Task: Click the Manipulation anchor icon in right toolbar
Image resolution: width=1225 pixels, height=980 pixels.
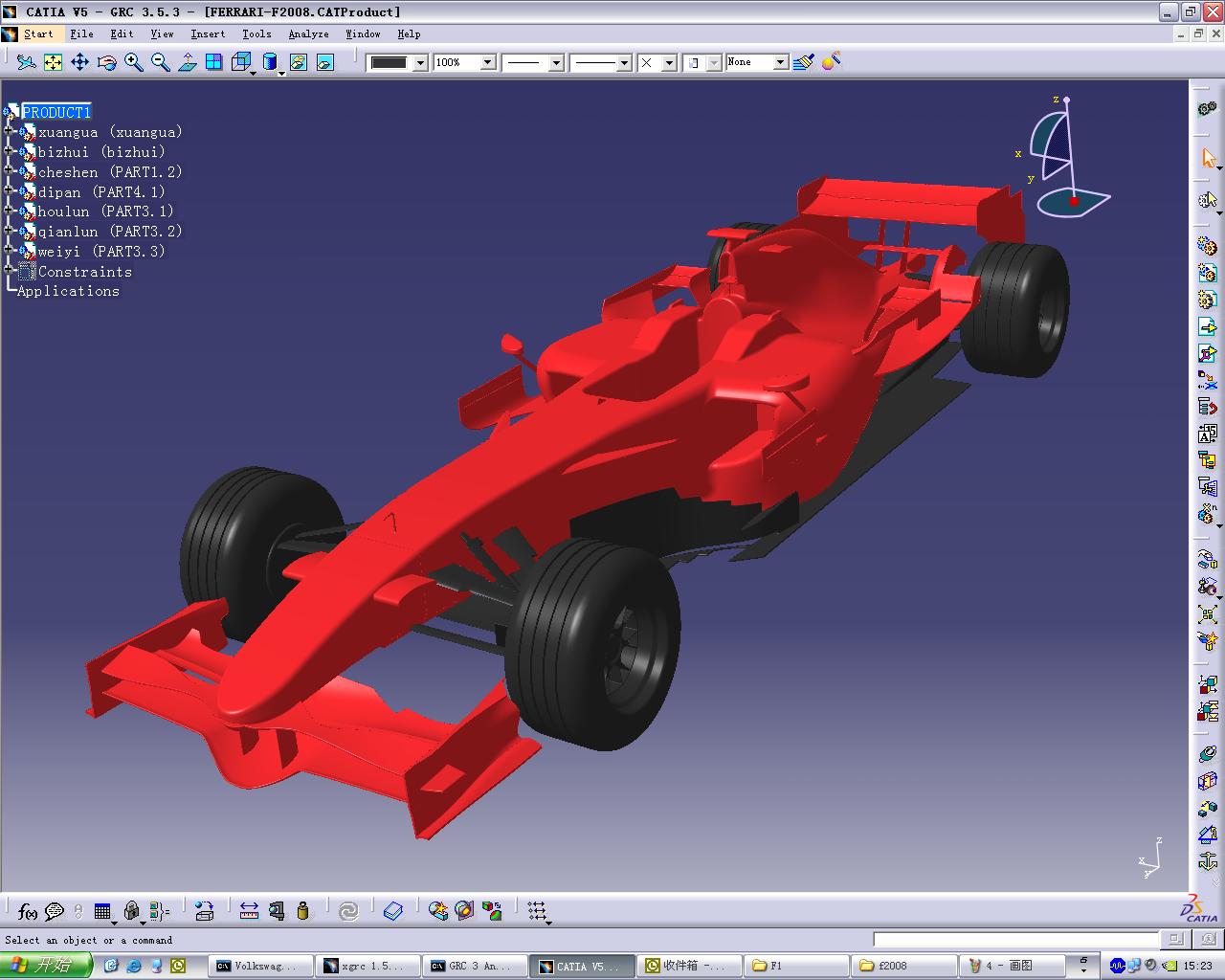Action: (1208, 863)
